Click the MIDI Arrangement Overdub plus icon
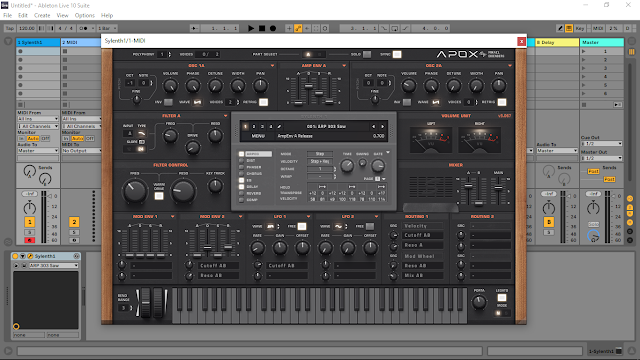The width and height of the screenshot is (640, 360). coord(289,28)
